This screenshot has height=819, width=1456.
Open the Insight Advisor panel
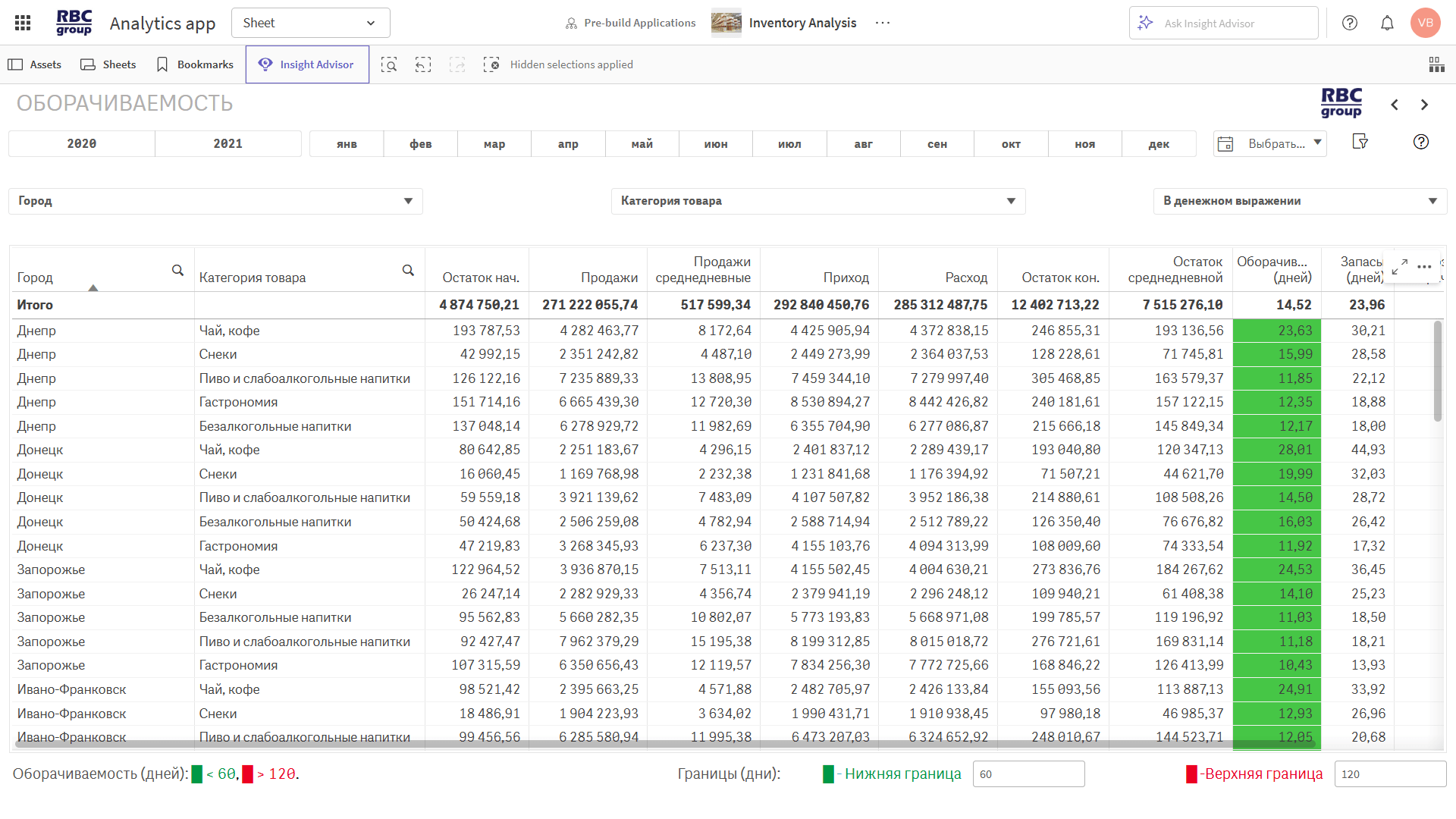(x=307, y=64)
